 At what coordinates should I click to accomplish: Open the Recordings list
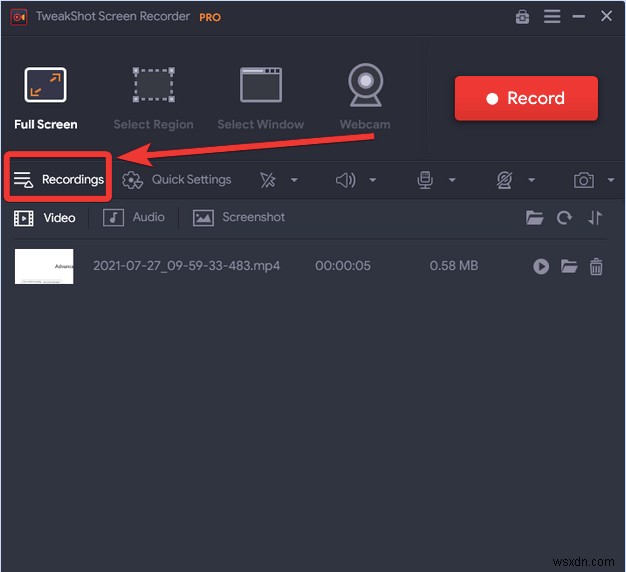tap(58, 180)
